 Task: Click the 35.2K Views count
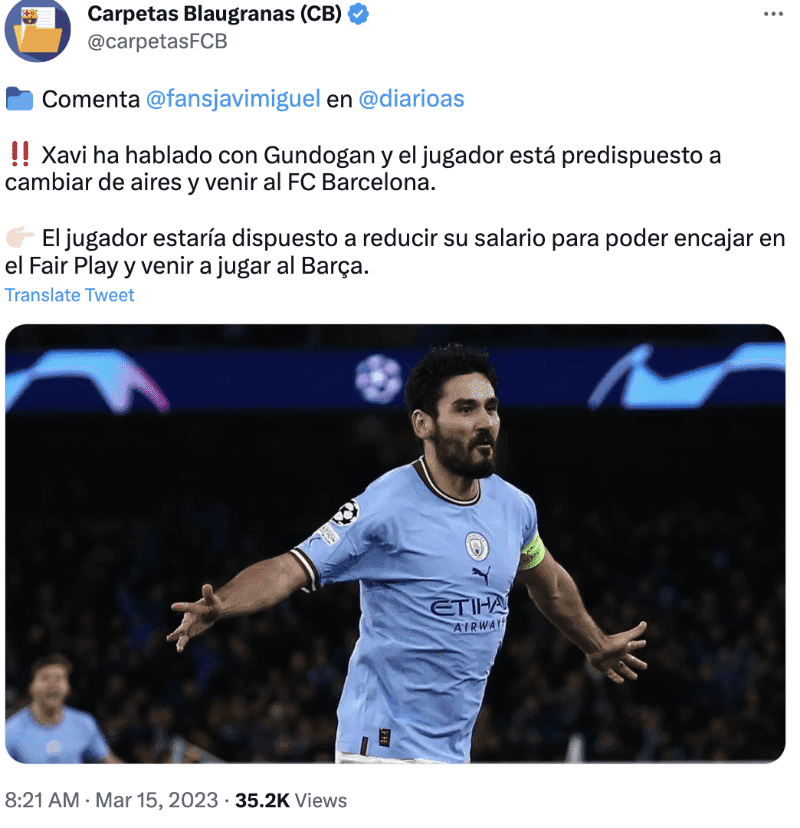coord(291,801)
